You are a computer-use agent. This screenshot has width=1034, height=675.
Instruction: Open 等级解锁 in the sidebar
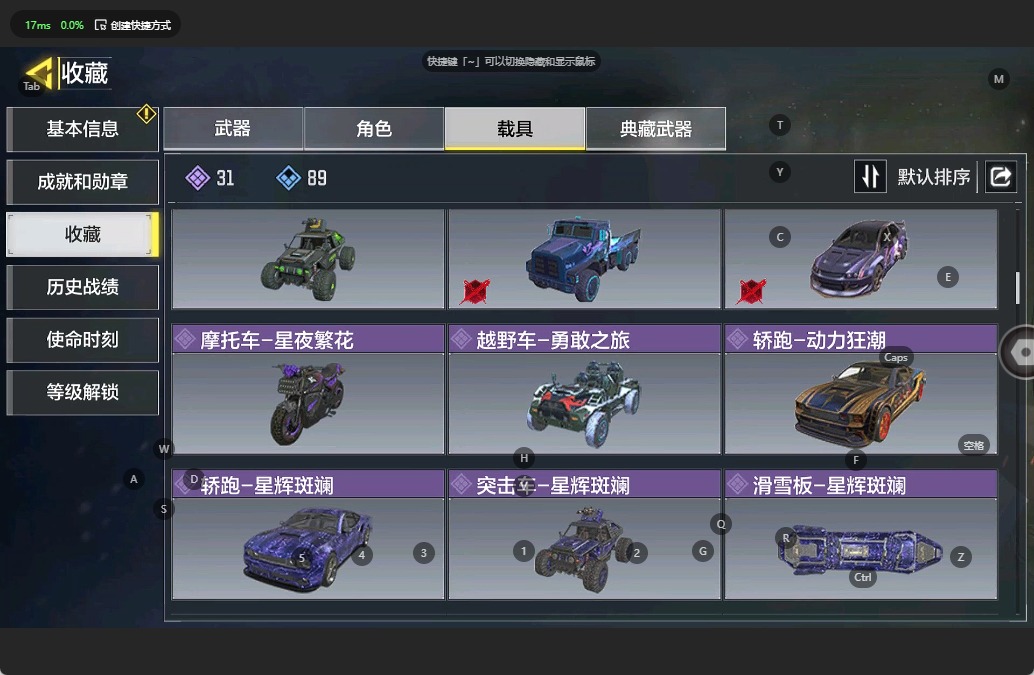82,392
